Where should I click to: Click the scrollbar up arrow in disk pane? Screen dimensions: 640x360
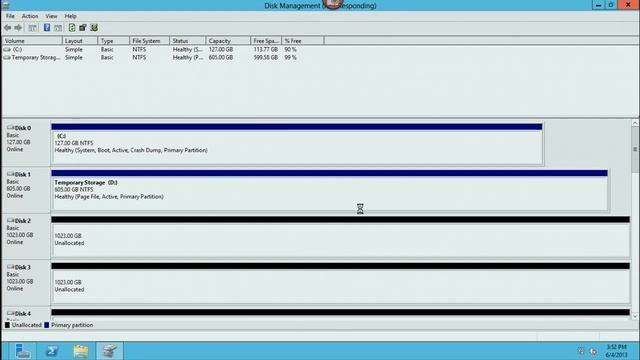click(635, 123)
